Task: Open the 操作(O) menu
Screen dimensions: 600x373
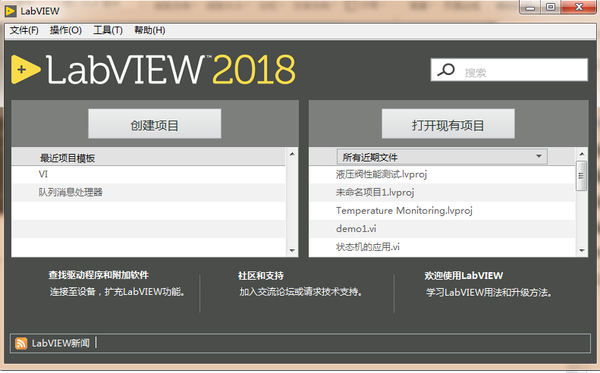Action: 66,30
